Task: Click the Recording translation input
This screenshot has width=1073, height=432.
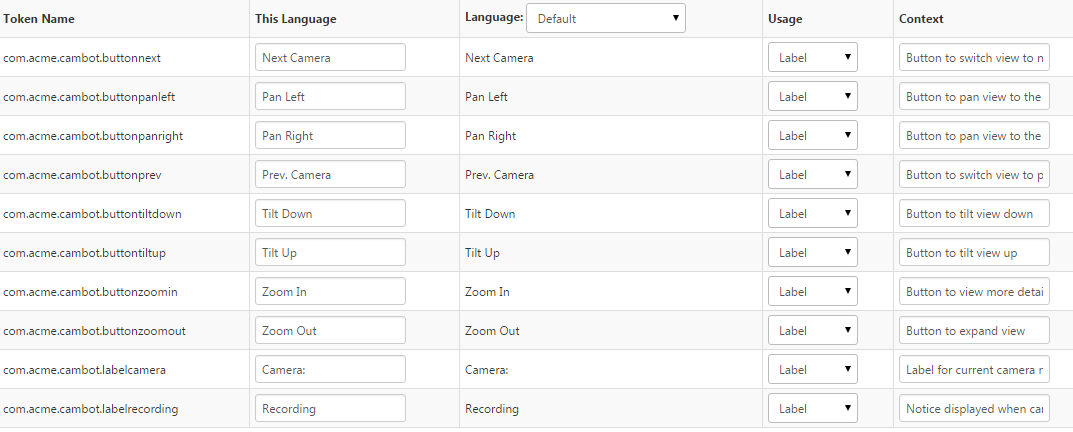Action: pyautogui.click(x=330, y=408)
